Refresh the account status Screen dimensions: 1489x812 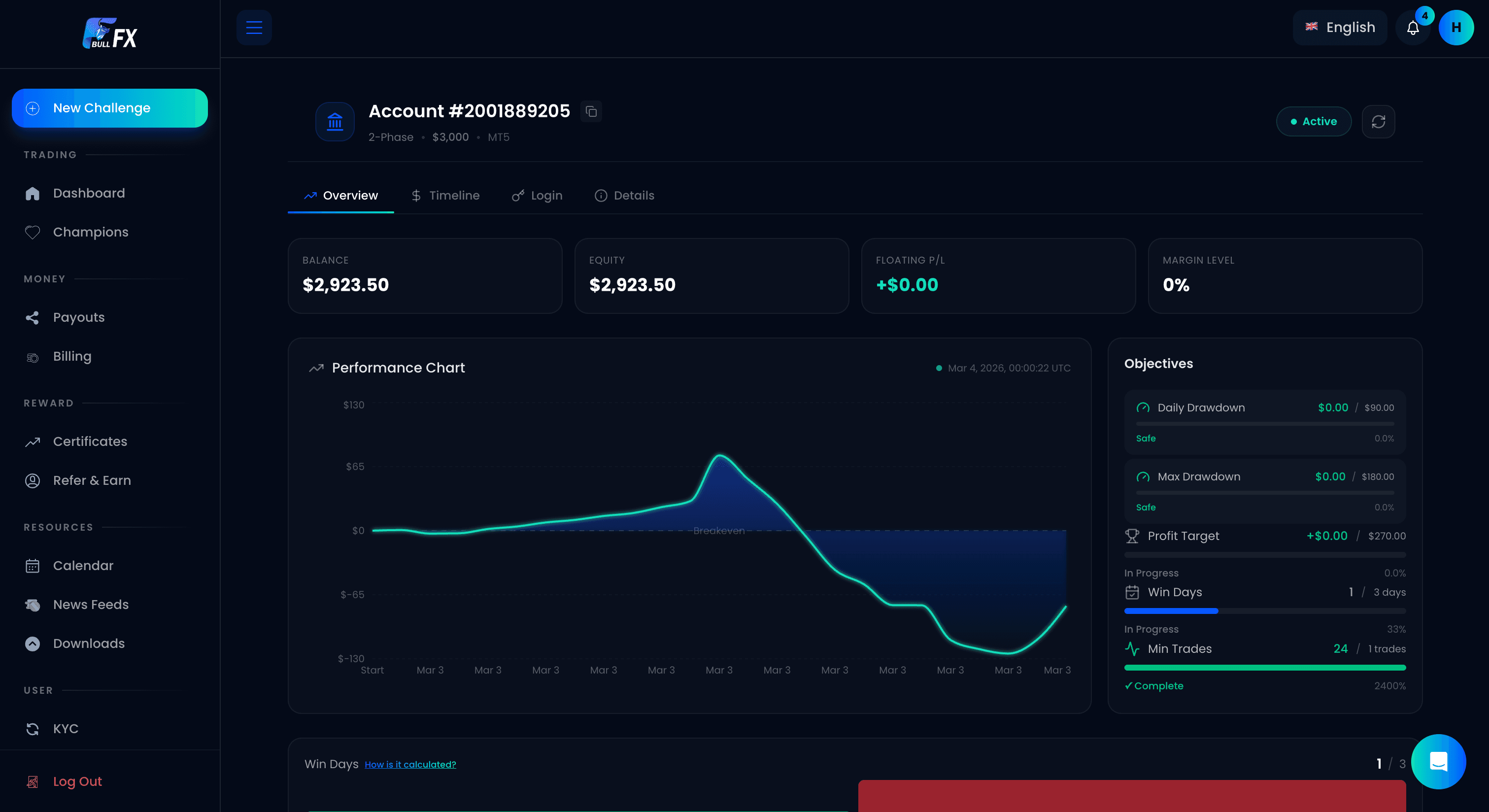pos(1379,121)
